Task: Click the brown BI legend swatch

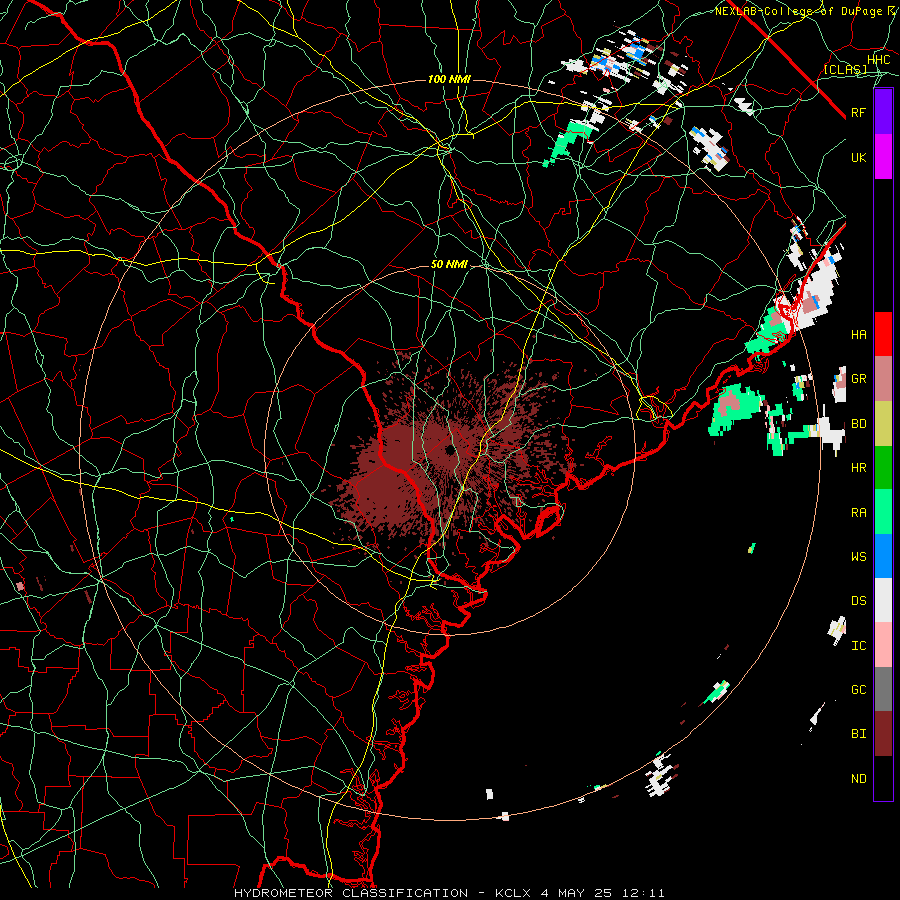Action: [883, 734]
